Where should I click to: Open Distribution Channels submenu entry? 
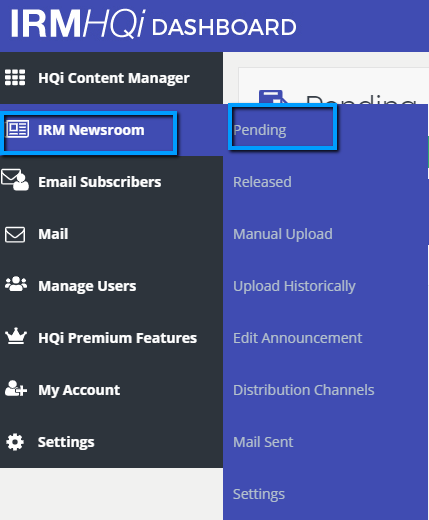[x=304, y=390]
